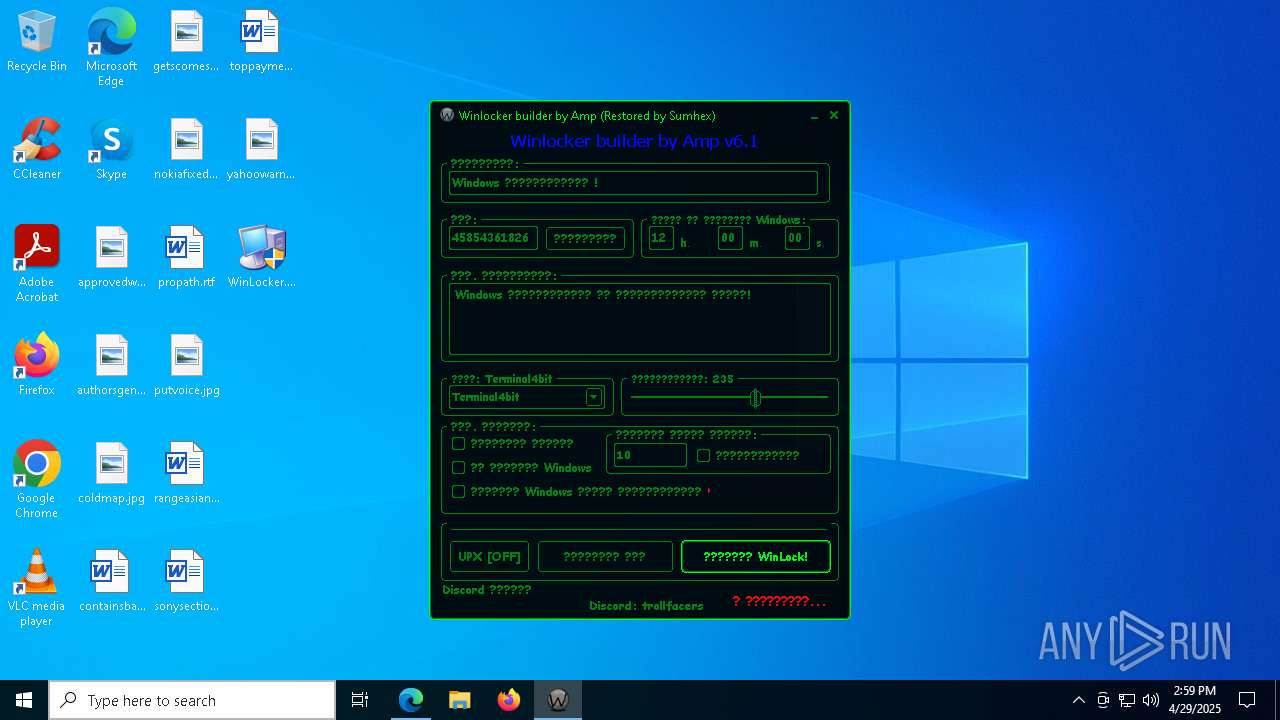
Task: Select the yahoowarn image file icon
Action: click(261, 149)
